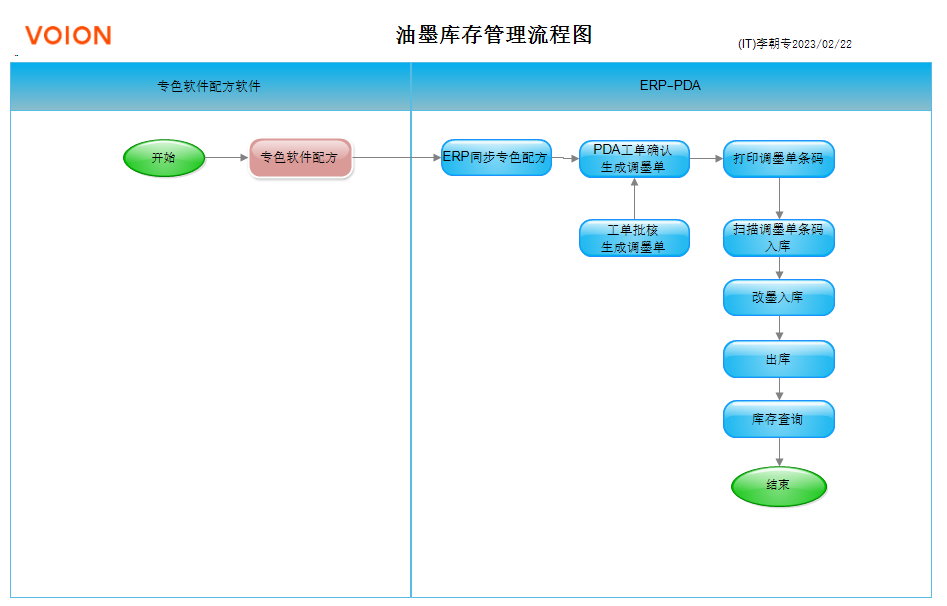947x606 pixels.
Task: Select the 出库 process box
Action: [x=778, y=359]
